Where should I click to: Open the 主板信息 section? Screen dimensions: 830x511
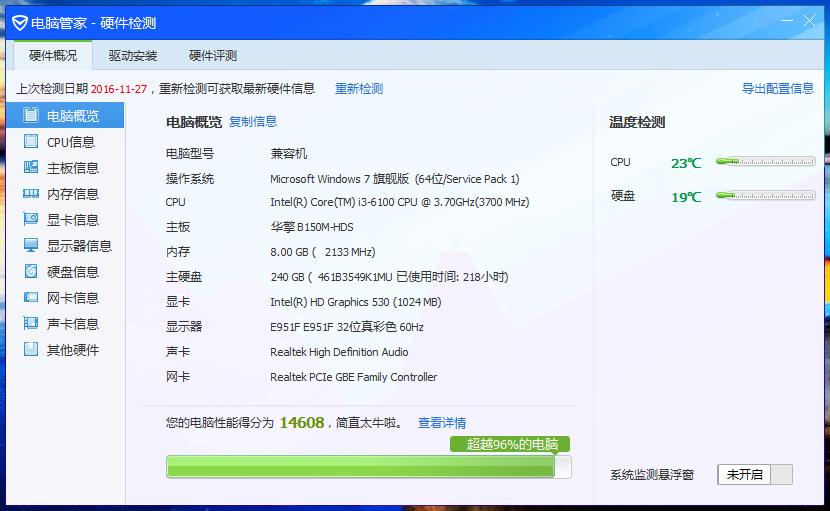tap(65, 168)
